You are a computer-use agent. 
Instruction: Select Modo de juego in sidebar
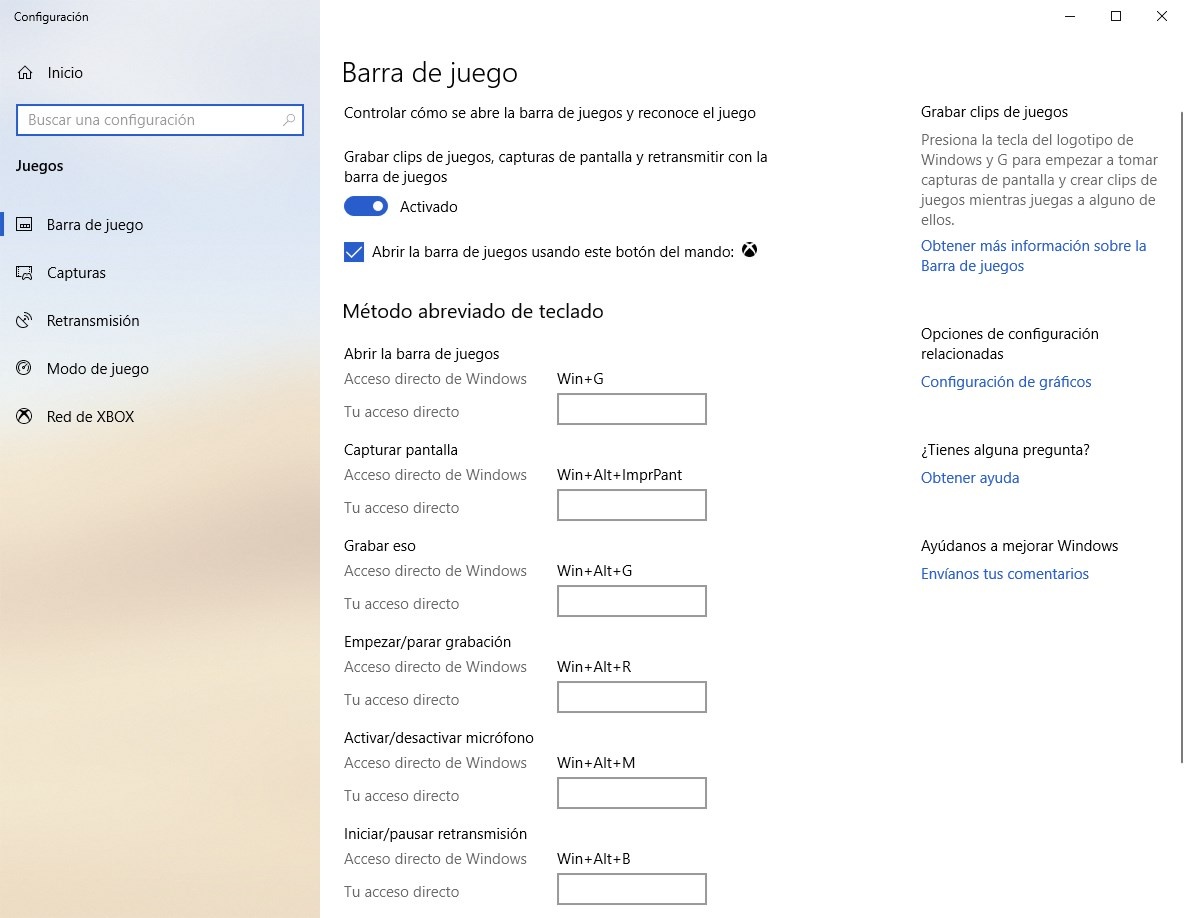[160, 369]
